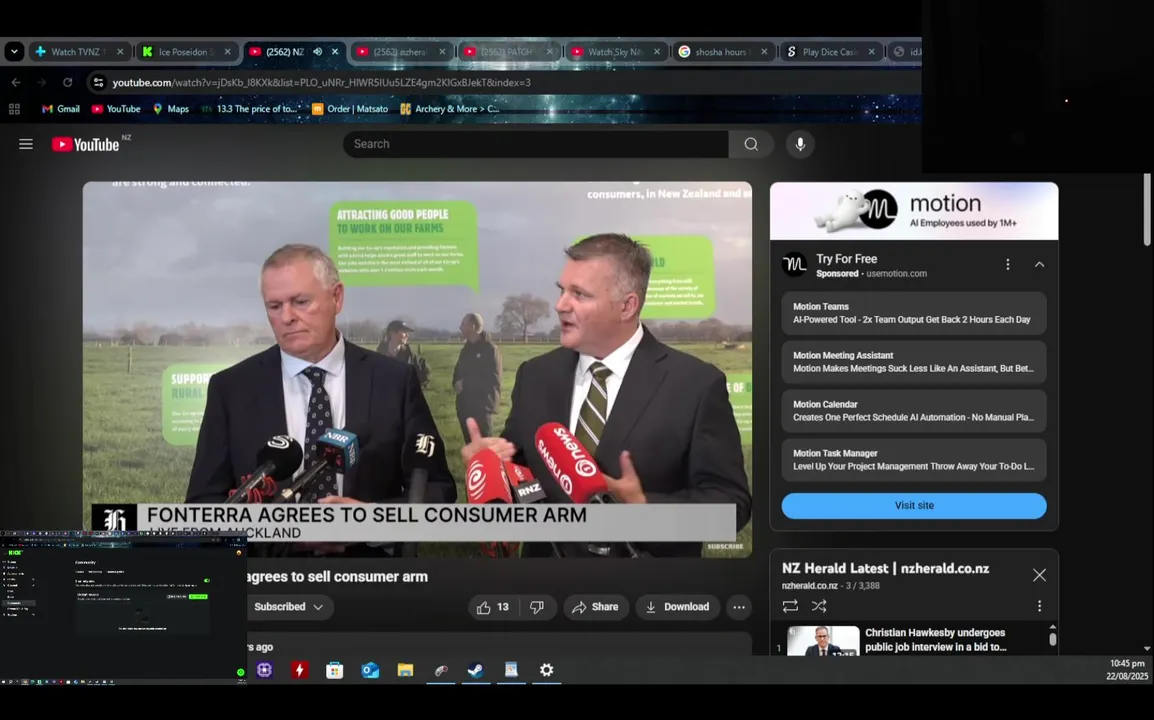The height and width of the screenshot is (720, 1154).
Task: Mute the playing NZ tab audio
Action: click(317, 52)
